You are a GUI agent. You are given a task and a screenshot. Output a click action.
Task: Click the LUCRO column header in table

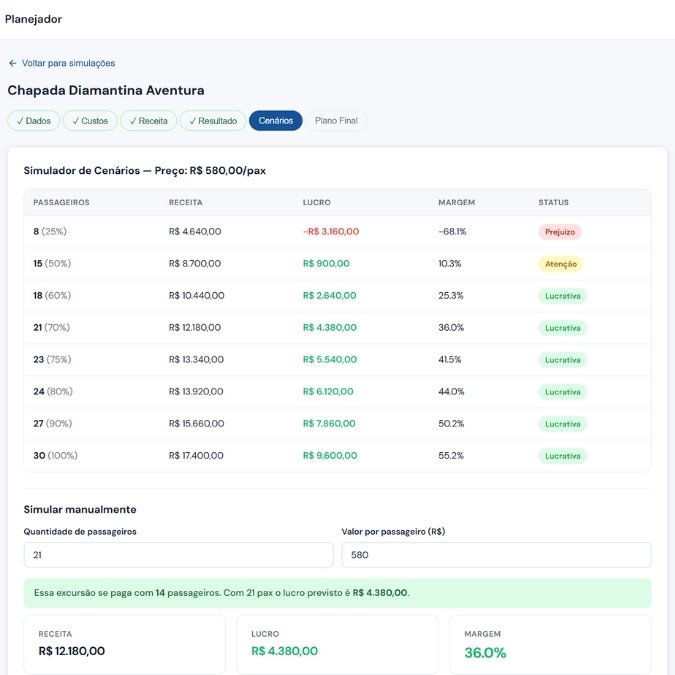316,202
